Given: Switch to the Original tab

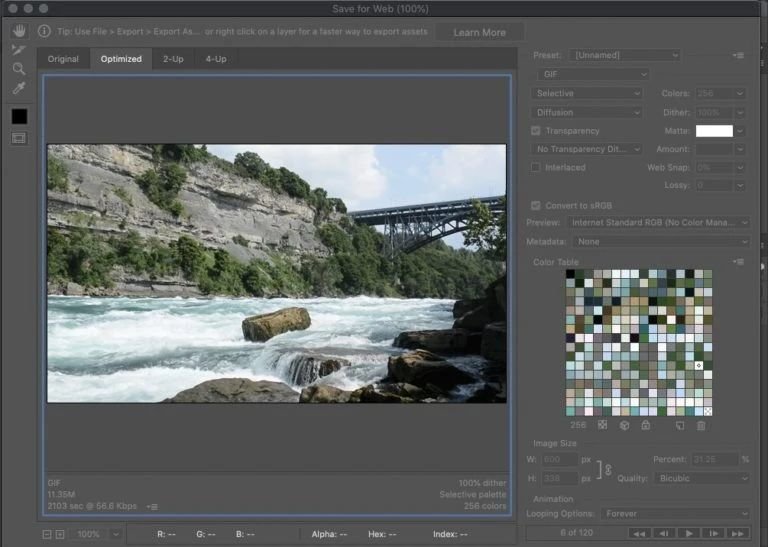Looking at the screenshot, I should click(x=63, y=59).
